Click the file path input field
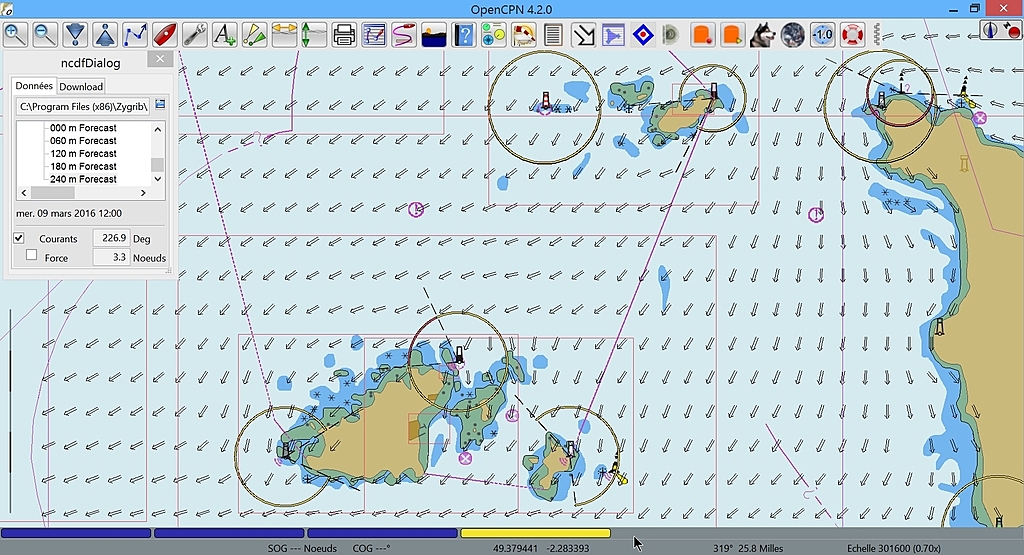 (83, 106)
